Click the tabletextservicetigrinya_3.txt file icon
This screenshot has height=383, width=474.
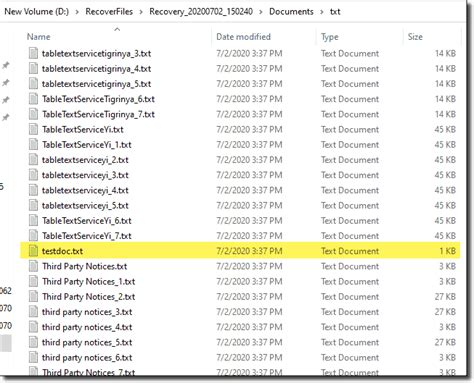(33, 53)
